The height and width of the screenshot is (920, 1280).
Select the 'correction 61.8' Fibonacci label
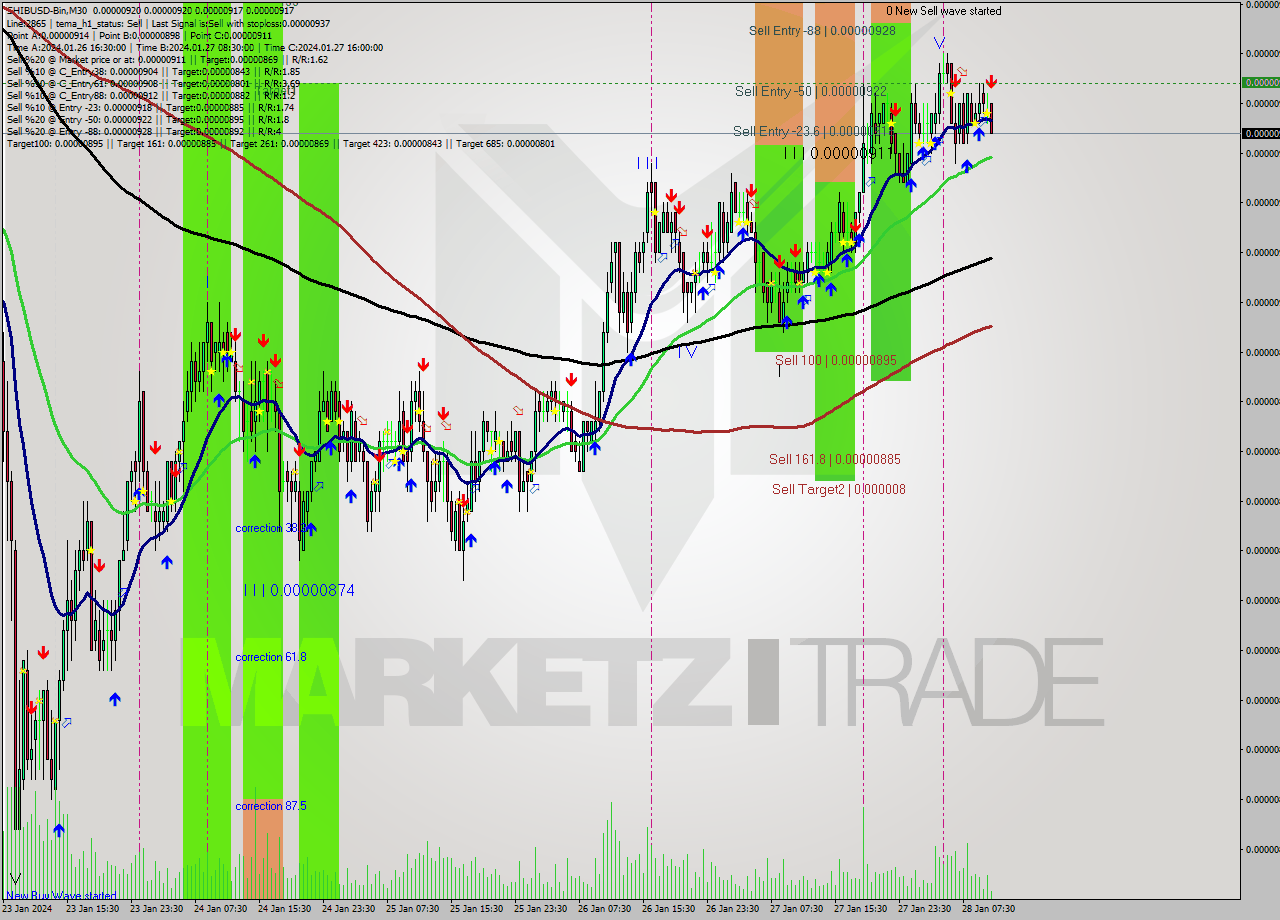[271, 657]
